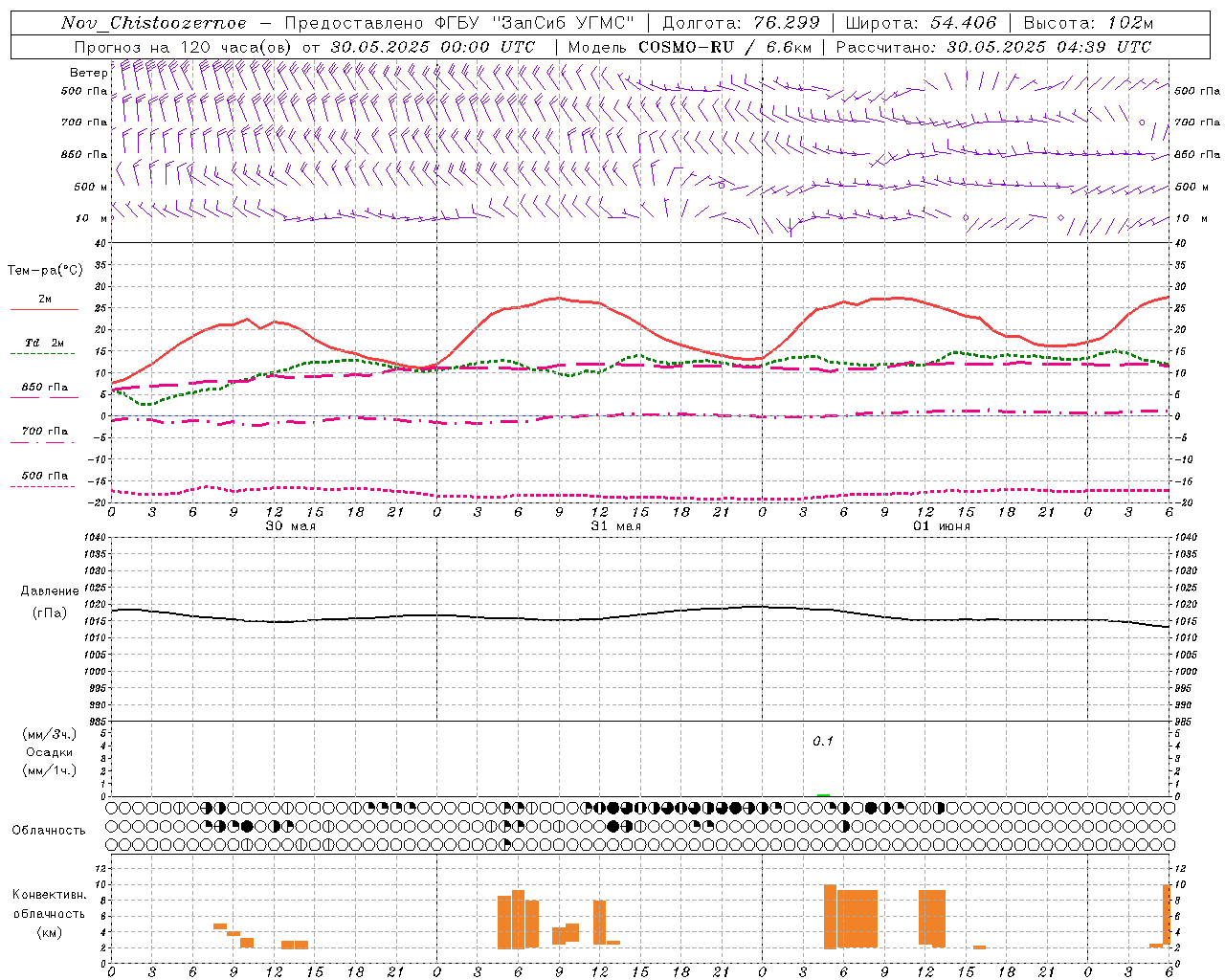Click the 'Осадки' precipitation label
1225x980 pixels.
click(49, 752)
